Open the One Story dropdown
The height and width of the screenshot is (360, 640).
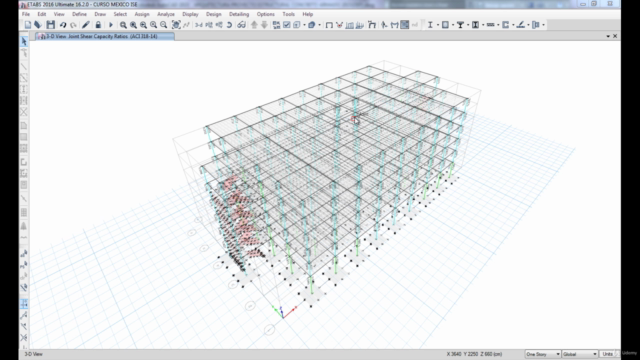click(542, 354)
